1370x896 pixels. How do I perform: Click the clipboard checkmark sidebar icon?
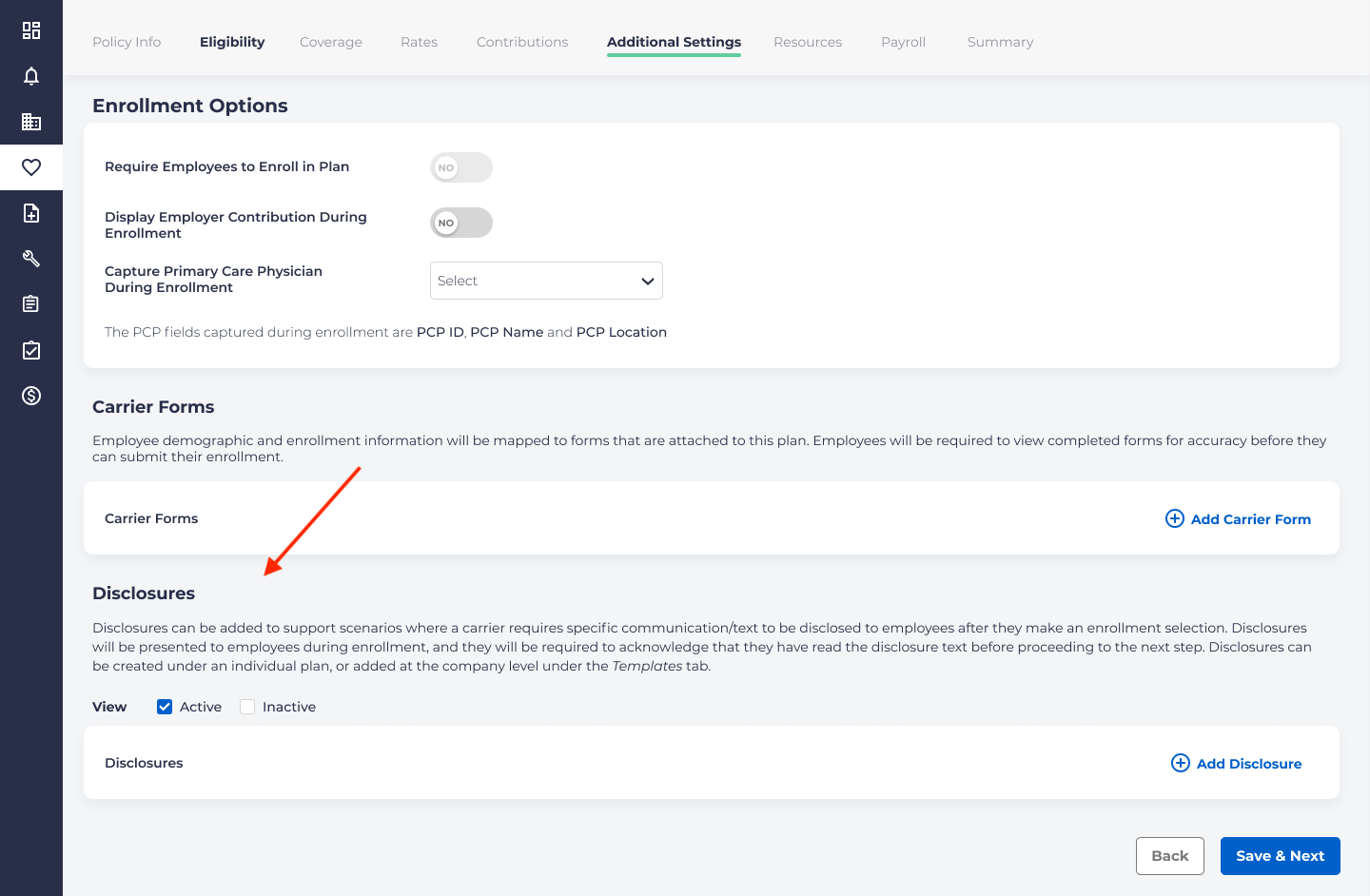31,350
